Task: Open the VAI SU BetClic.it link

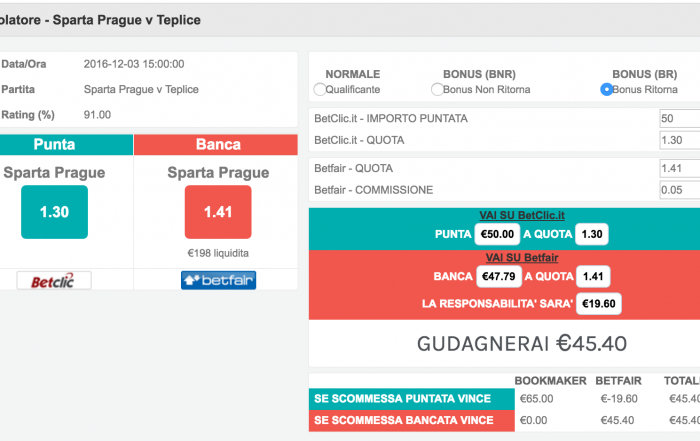Action: tap(522, 216)
